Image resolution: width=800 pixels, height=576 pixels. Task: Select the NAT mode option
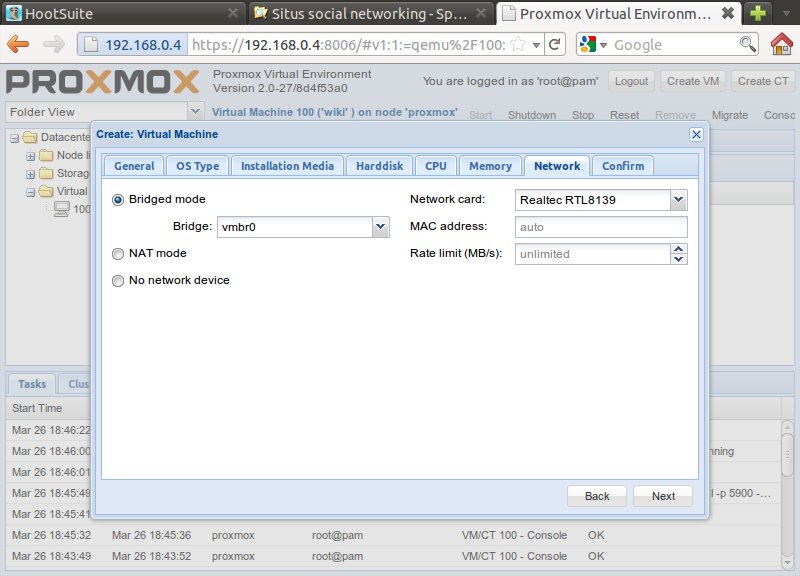tap(118, 254)
